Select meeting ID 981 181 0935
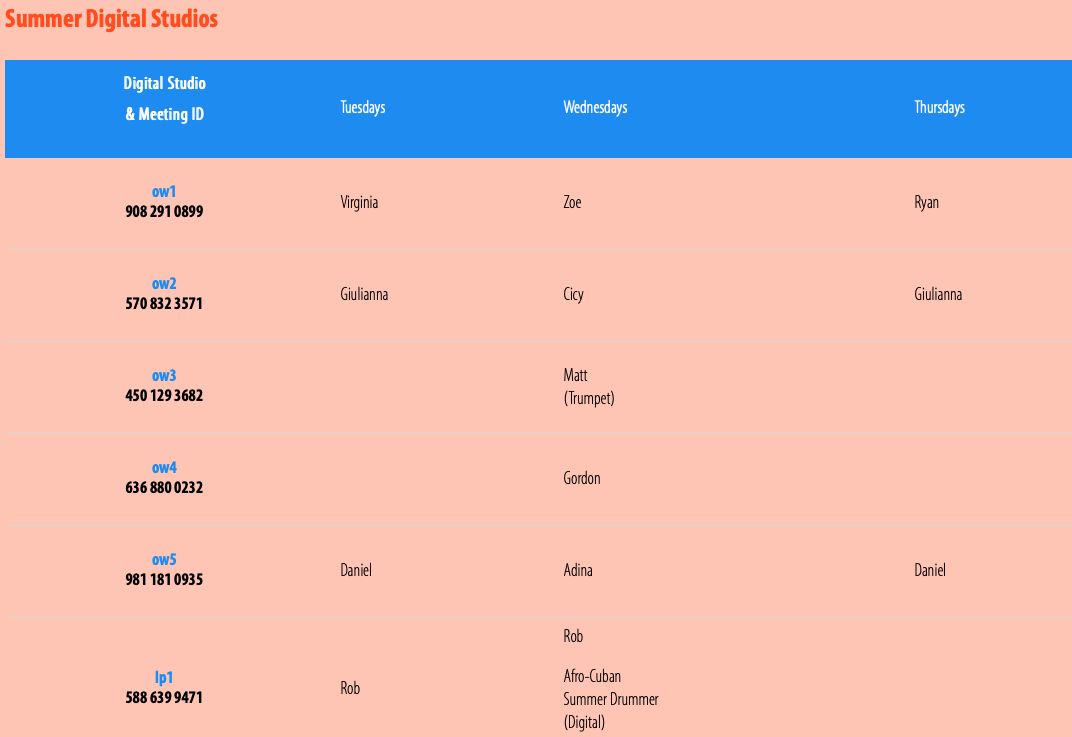Screen dimensions: 1072x737 pos(164,580)
